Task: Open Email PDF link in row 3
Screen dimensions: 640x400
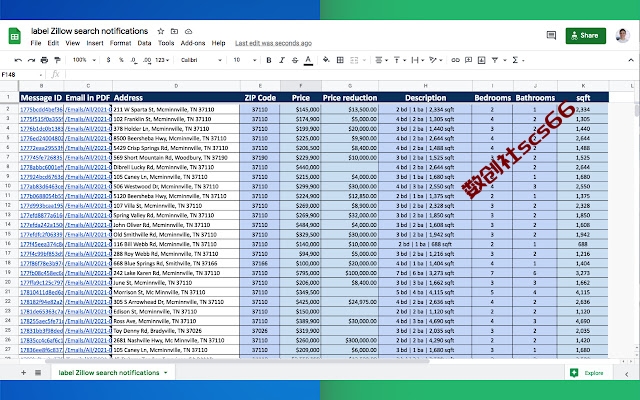Action: coord(88,119)
